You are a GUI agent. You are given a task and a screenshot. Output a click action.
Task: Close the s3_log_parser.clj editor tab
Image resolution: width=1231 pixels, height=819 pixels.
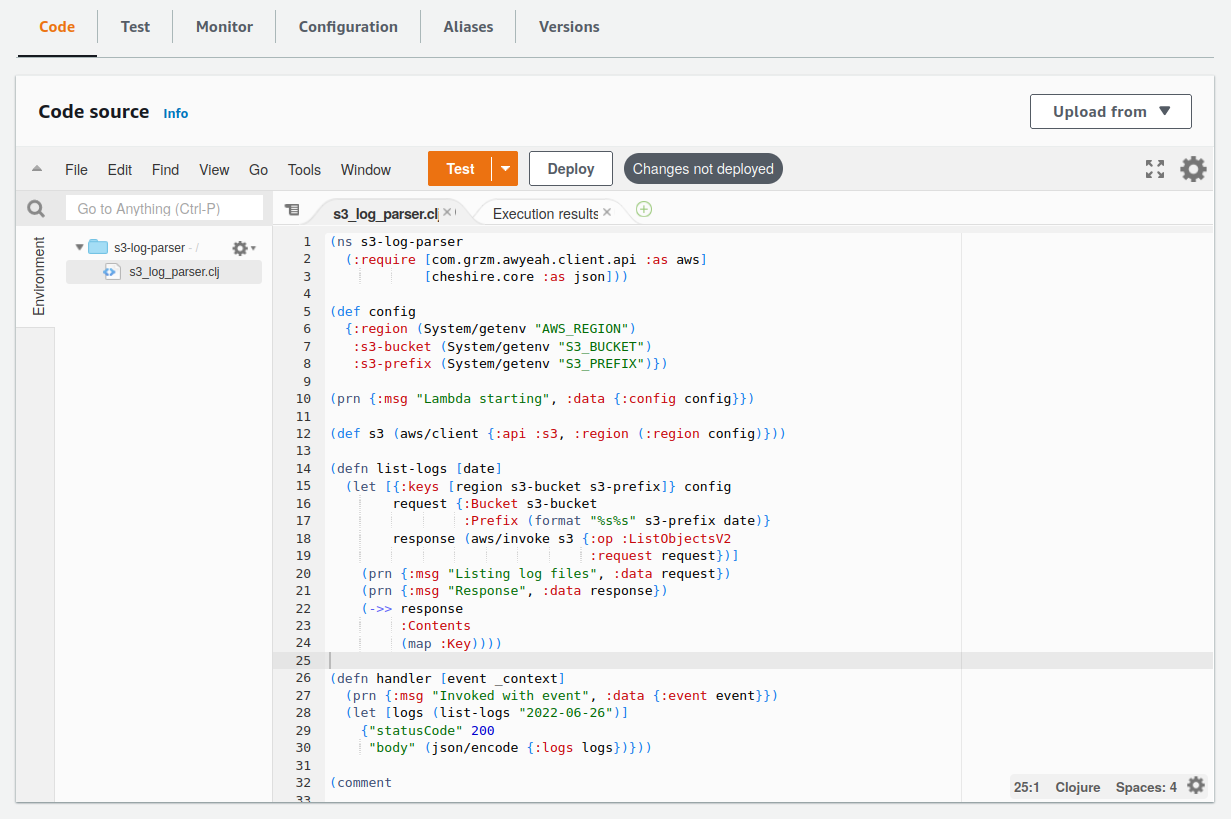pos(447,213)
